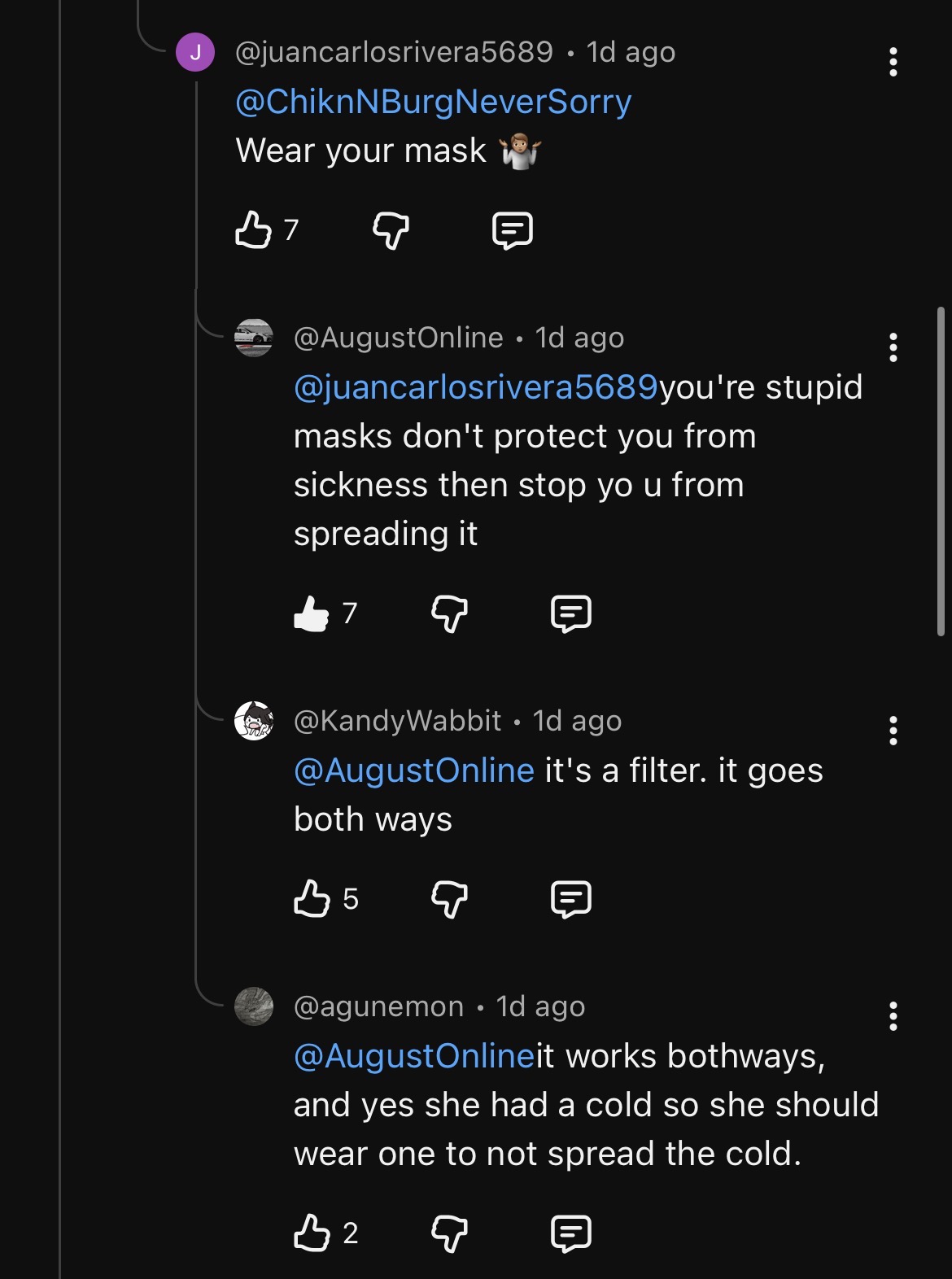Open the @ChiknNBurgNeverSorry mention link
The width and height of the screenshot is (952, 1279).
tap(434, 102)
